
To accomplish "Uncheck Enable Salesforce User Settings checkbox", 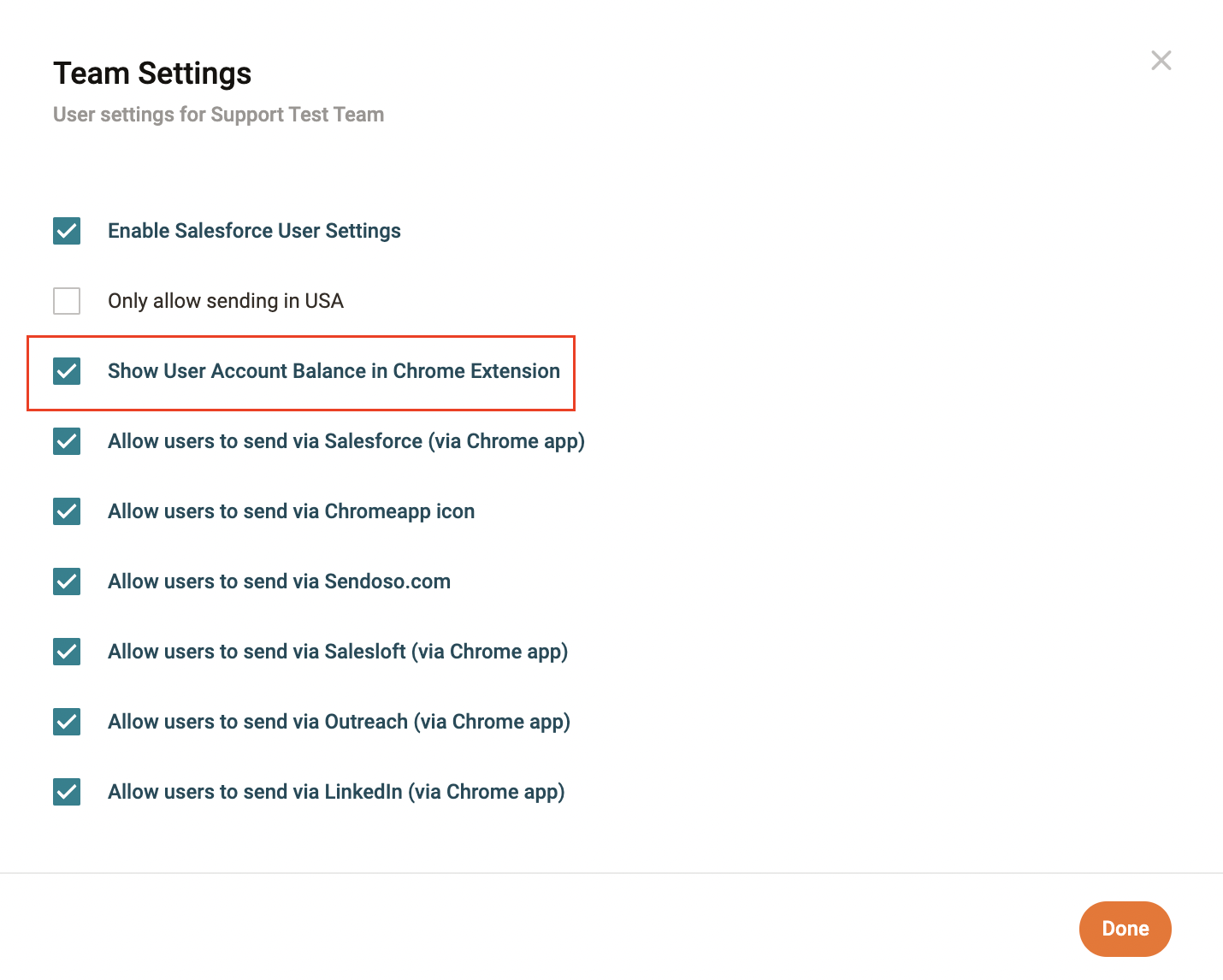I will [x=67, y=231].
